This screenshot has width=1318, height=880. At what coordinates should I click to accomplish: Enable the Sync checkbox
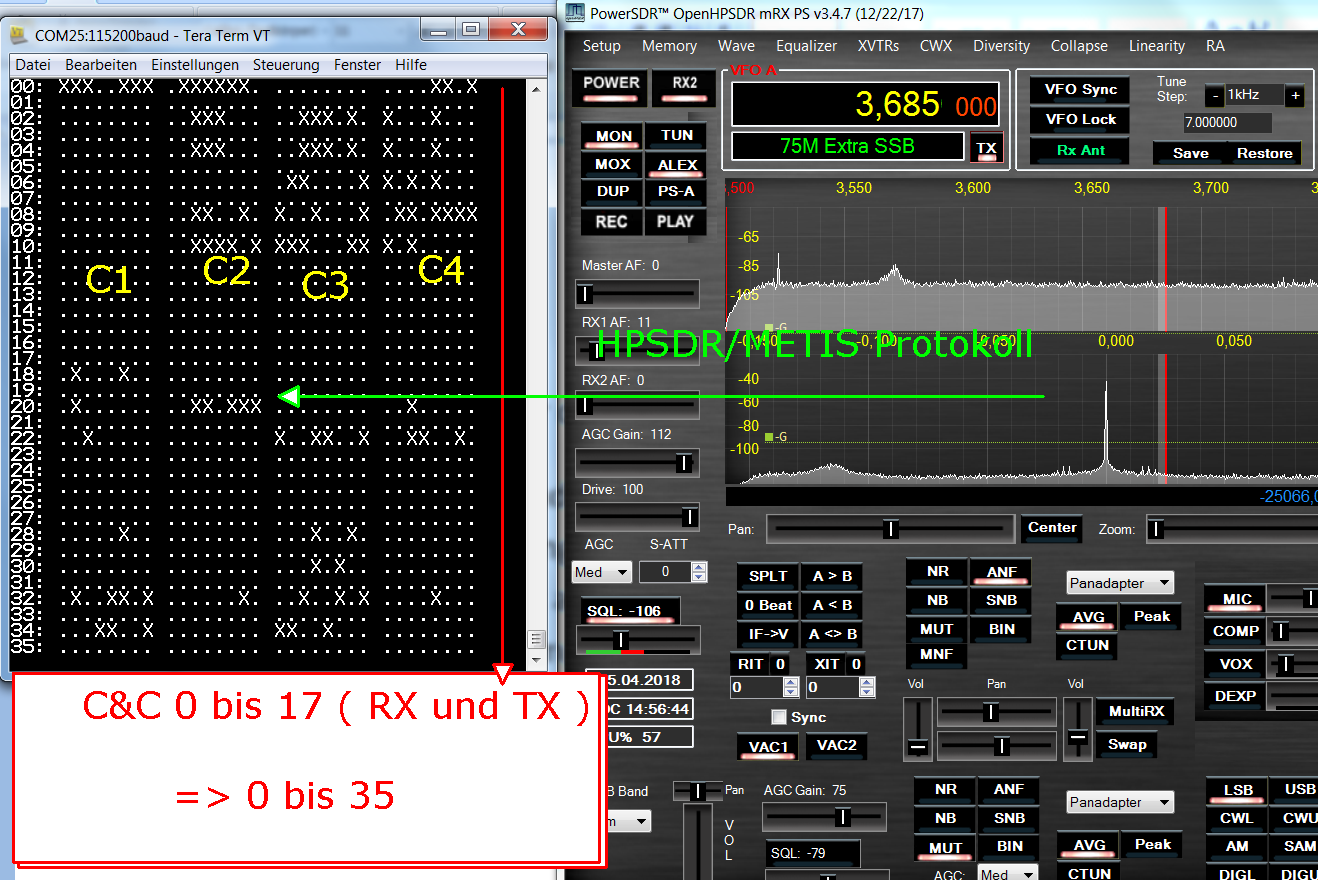pos(779,717)
